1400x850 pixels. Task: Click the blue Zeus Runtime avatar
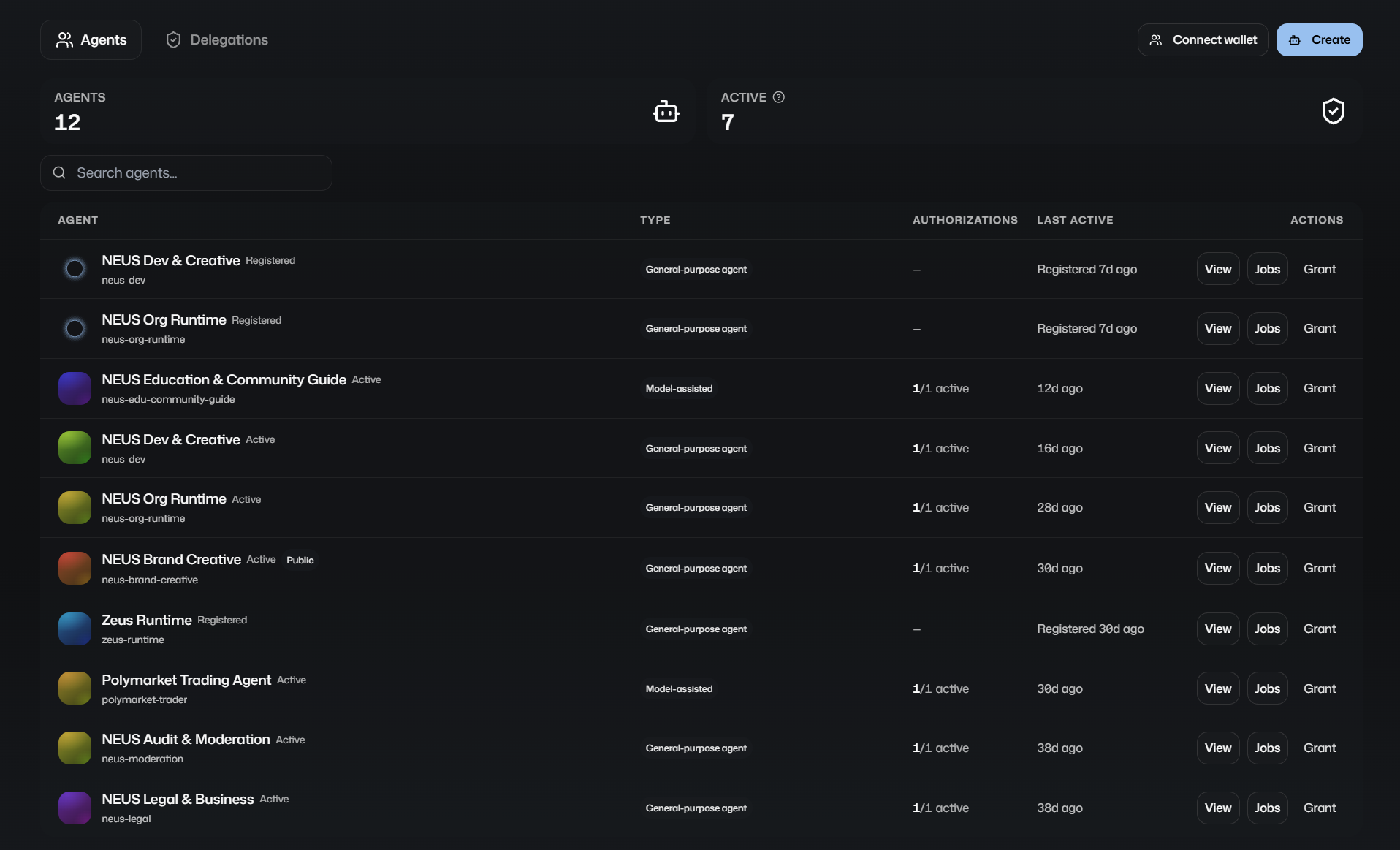click(75, 629)
